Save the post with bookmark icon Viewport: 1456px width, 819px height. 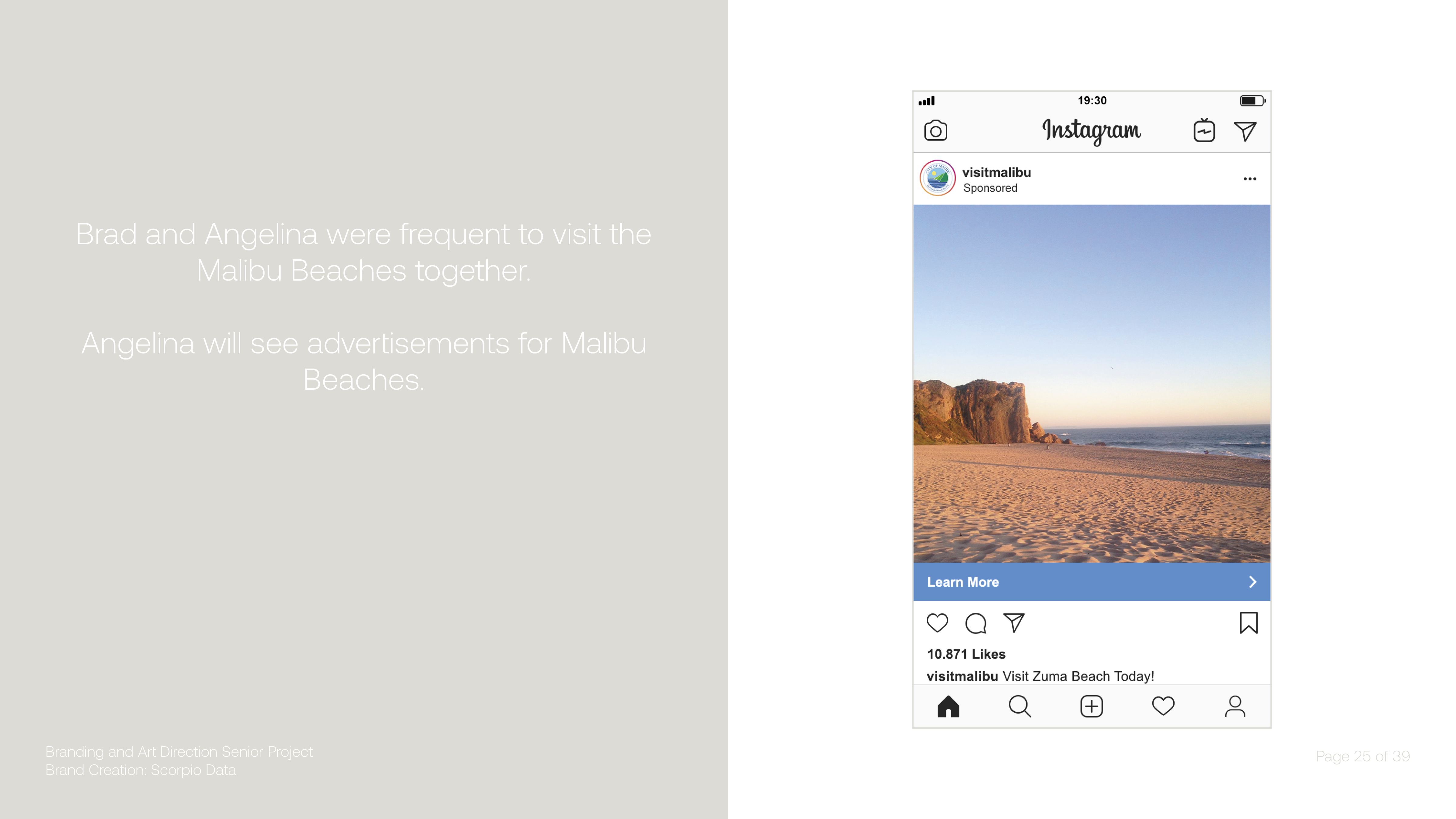pyautogui.click(x=1249, y=623)
